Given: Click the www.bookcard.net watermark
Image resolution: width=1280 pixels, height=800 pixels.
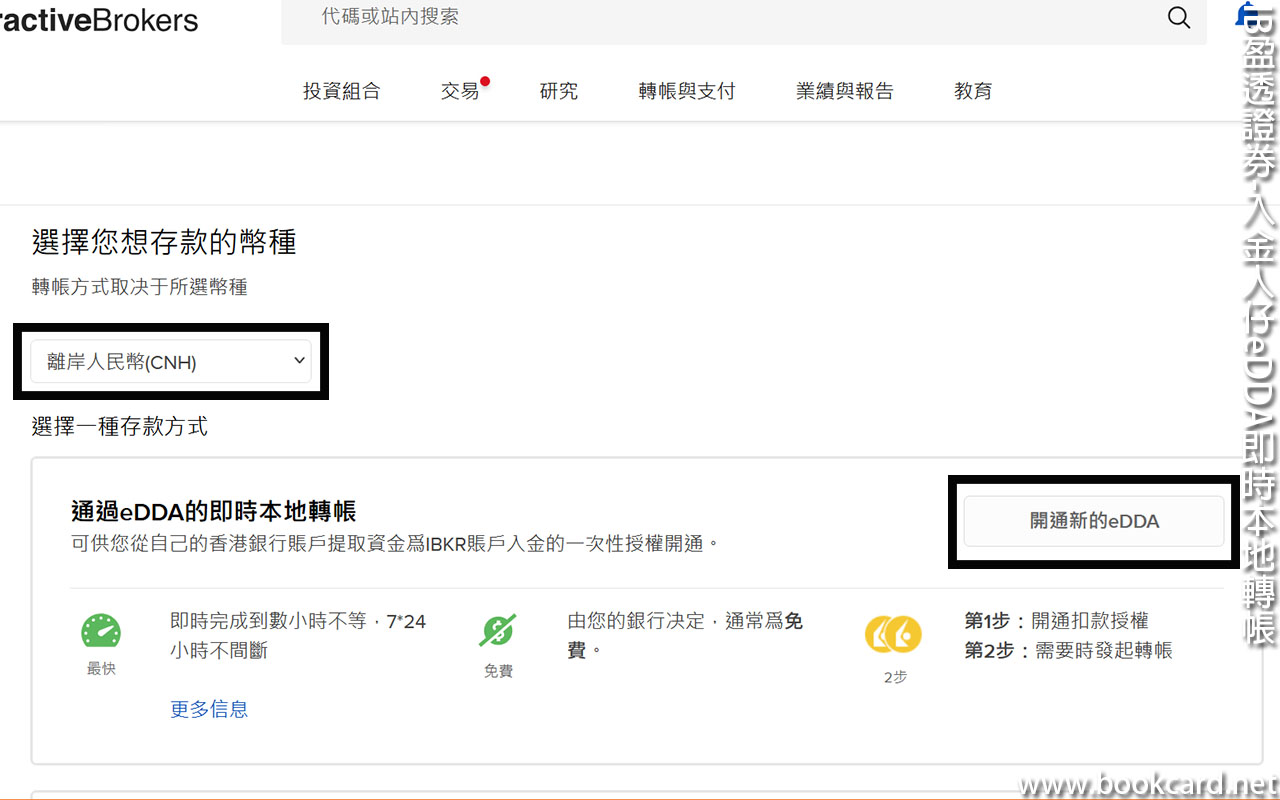Looking at the screenshot, I should click(1148, 783).
